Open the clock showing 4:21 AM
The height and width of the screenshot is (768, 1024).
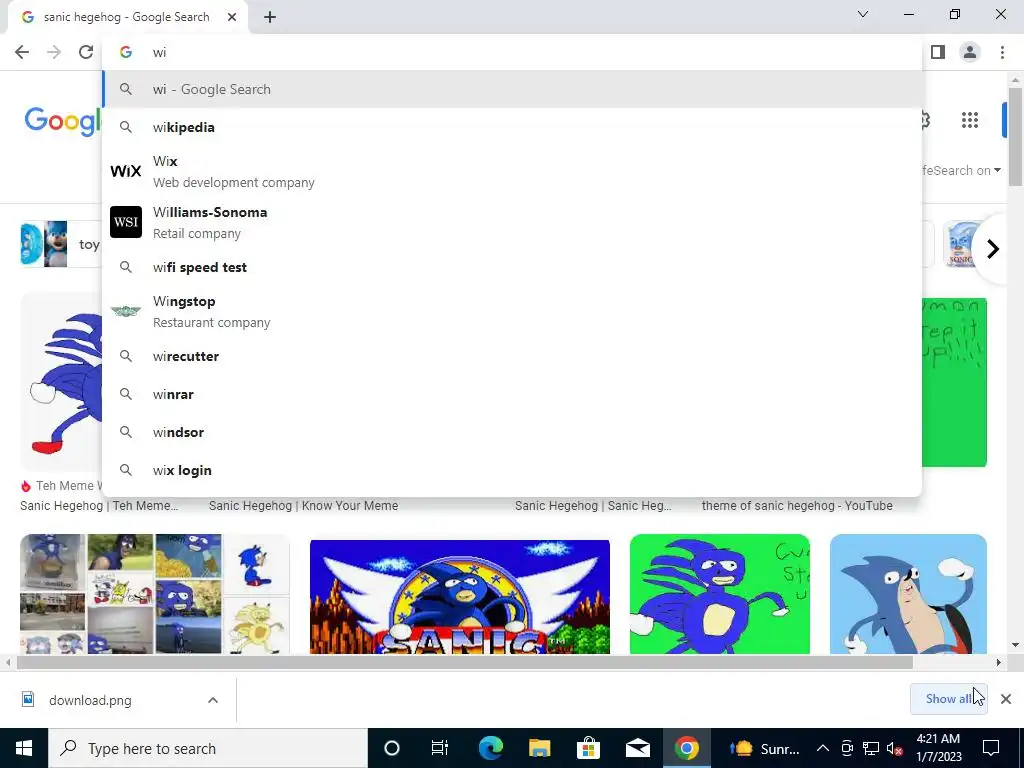[x=938, y=748]
